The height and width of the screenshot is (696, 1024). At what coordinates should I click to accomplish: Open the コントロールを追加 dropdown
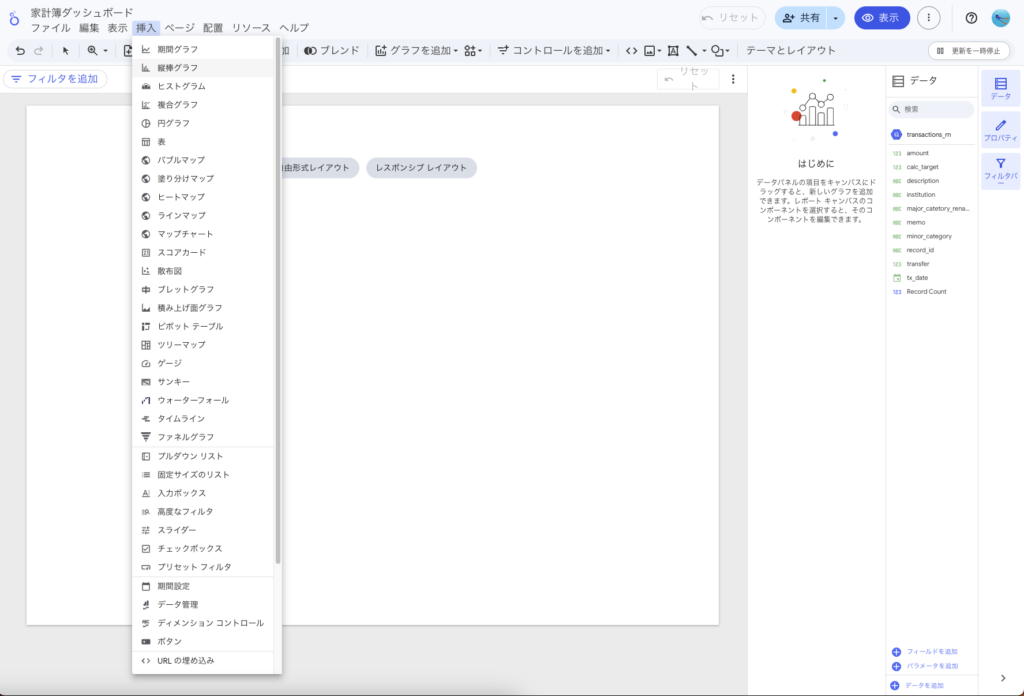554,50
